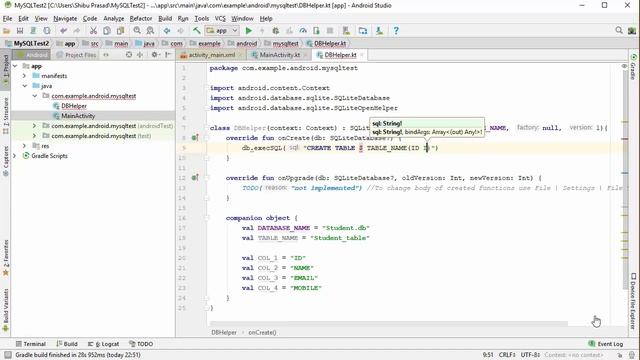
Task: Toggle the Favorites side panel
Action: pos(5,258)
